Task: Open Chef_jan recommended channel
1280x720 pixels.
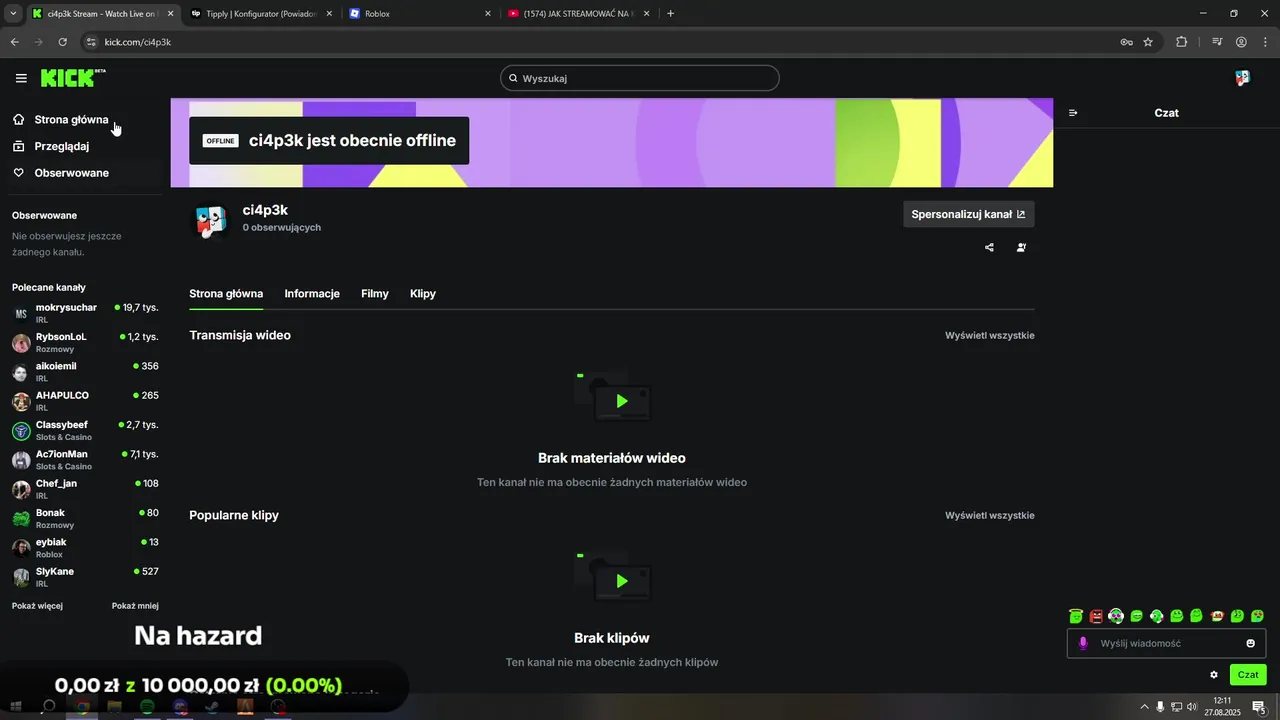Action: pos(85,489)
